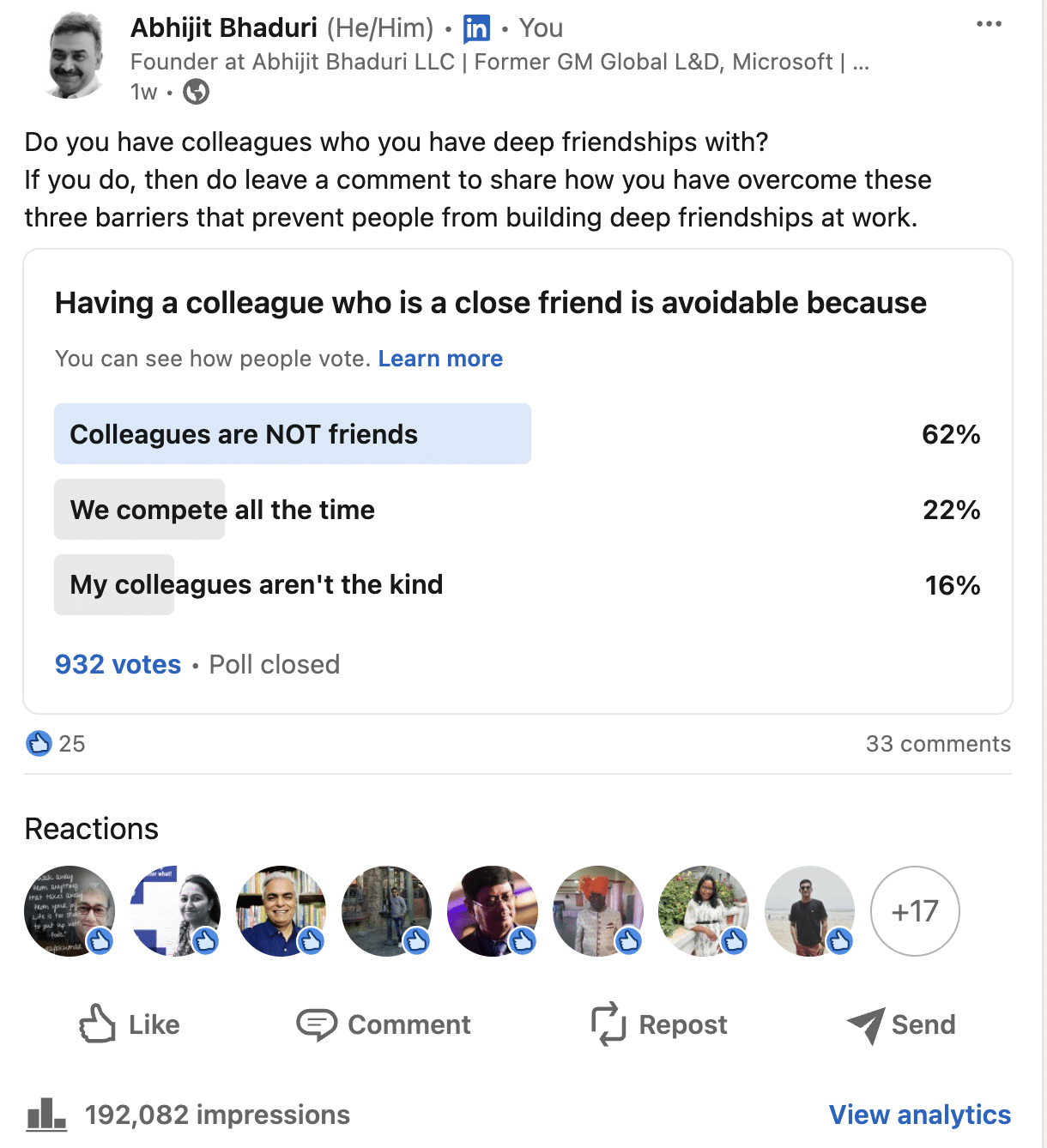The width and height of the screenshot is (1047, 1148).
Task: Click the first reactor's avatar under Reactions
Action: (70, 911)
